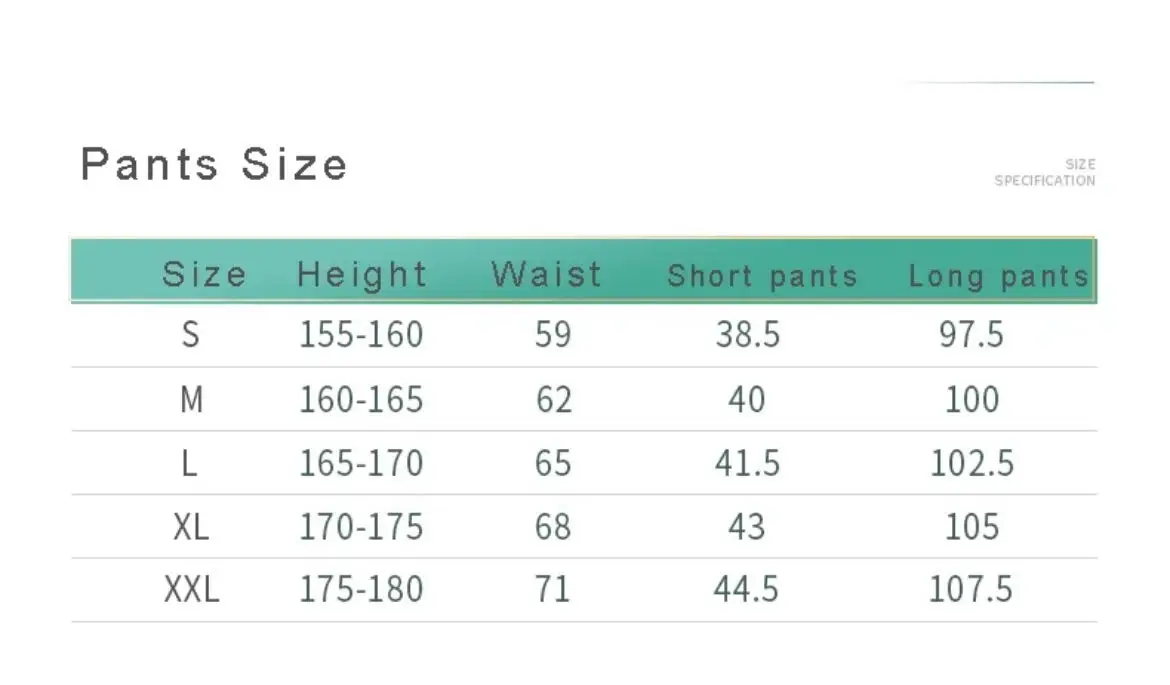Click height value 175-180
This screenshot has height=685, width=1170.
coord(361,589)
